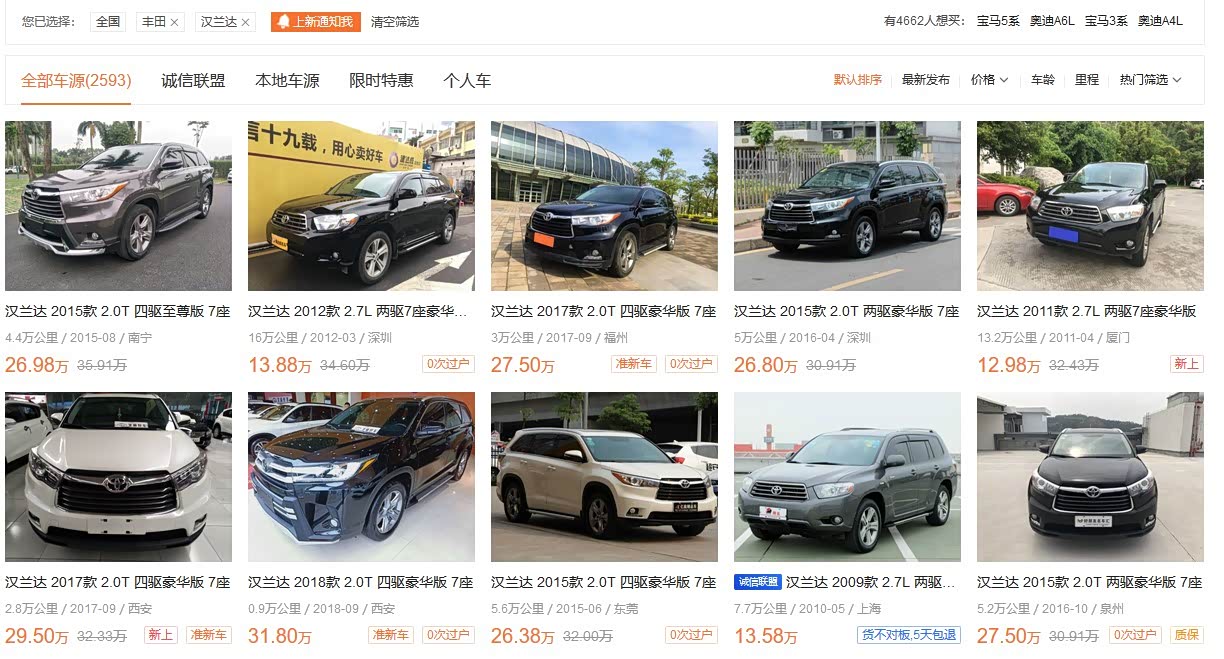Open the gray 2015 Highlander Nanning photo
This screenshot has width=1224, height=659.
click(118, 206)
